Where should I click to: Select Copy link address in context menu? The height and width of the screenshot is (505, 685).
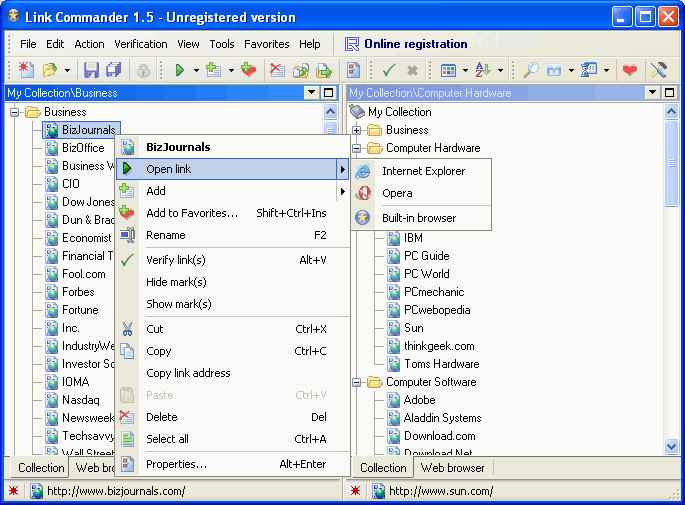[x=233, y=373]
